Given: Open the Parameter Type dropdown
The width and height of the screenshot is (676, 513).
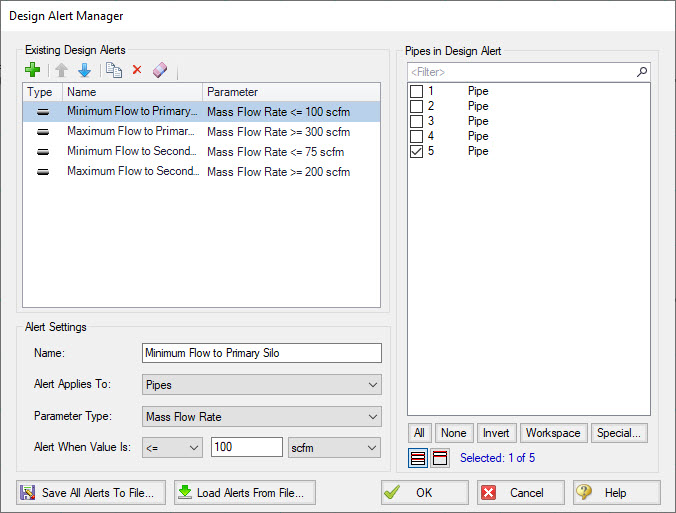Looking at the screenshot, I should 262,416.
